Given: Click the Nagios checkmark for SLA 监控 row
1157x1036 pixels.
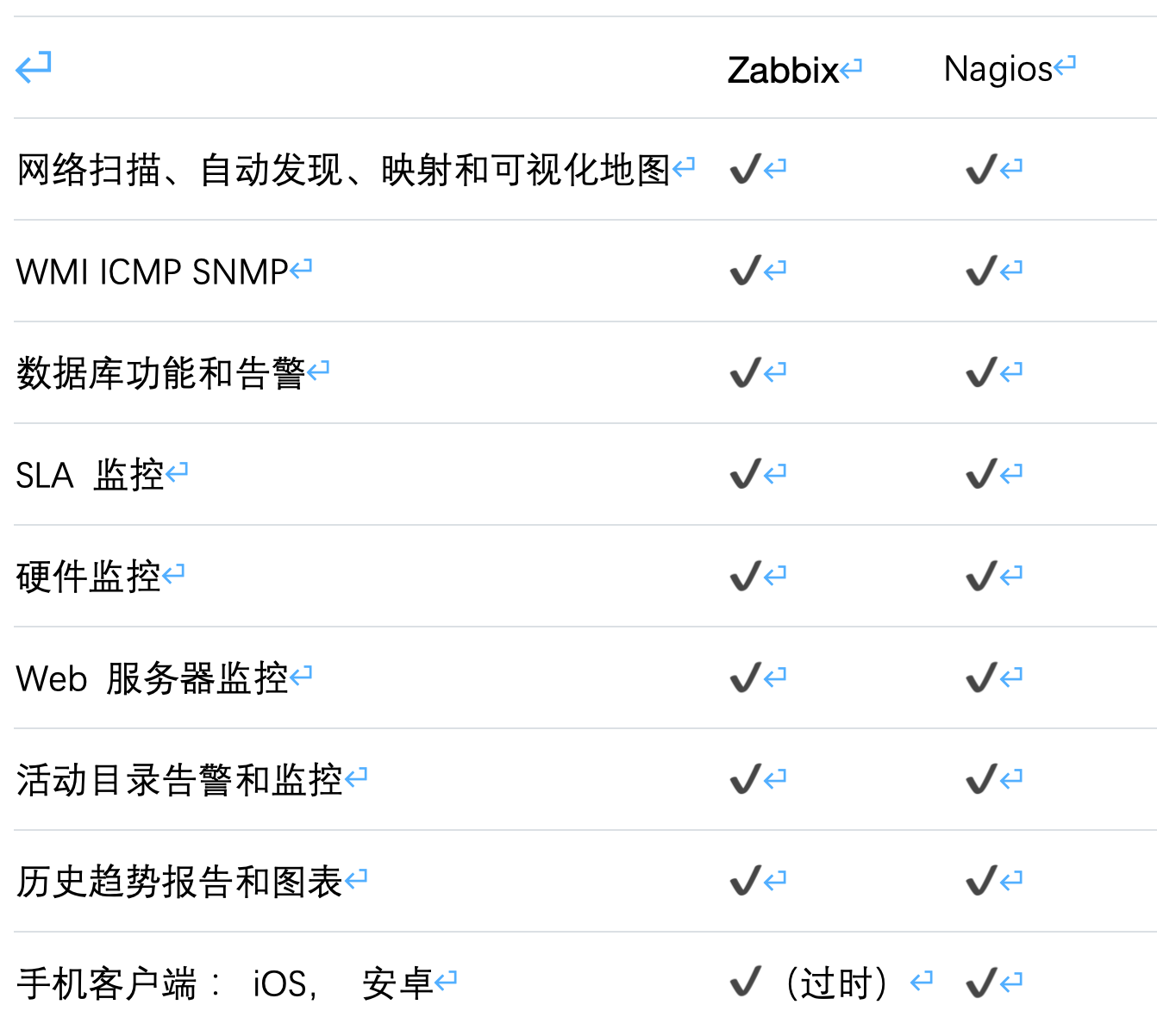Looking at the screenshot, I should [981, 474].
